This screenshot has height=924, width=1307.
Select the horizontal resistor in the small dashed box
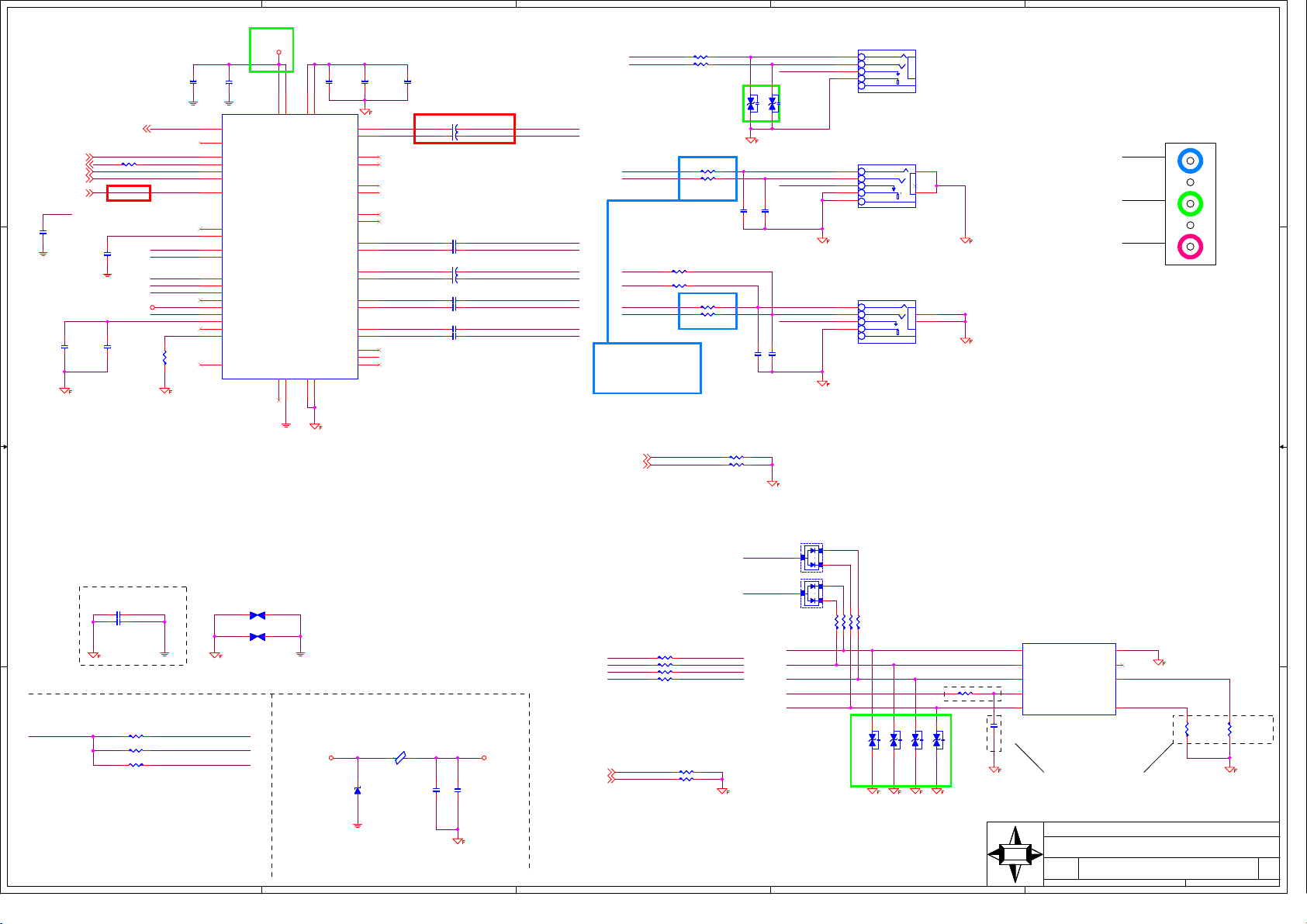965,694
